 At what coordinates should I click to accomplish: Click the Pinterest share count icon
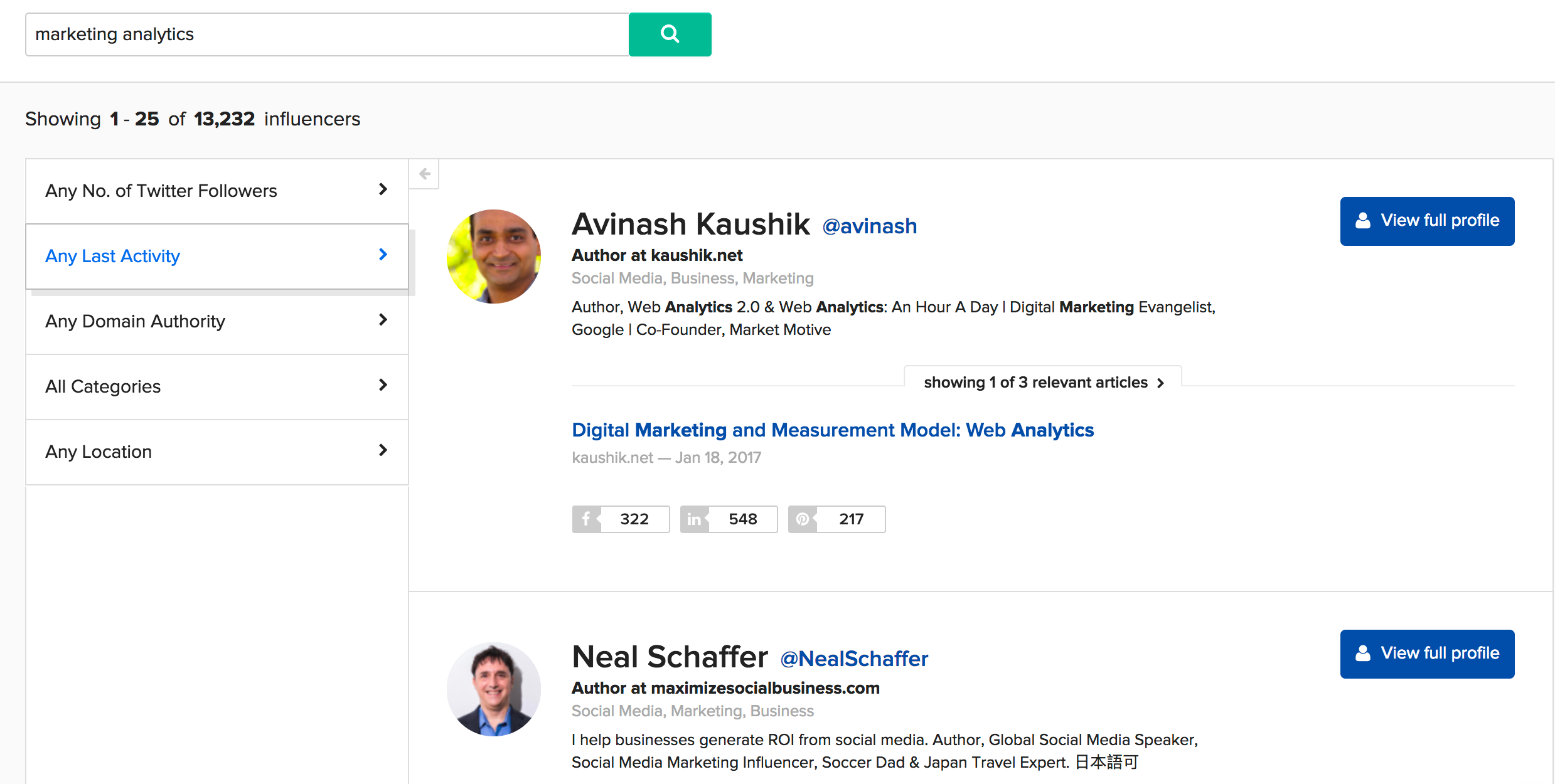(x=802, y=519)
